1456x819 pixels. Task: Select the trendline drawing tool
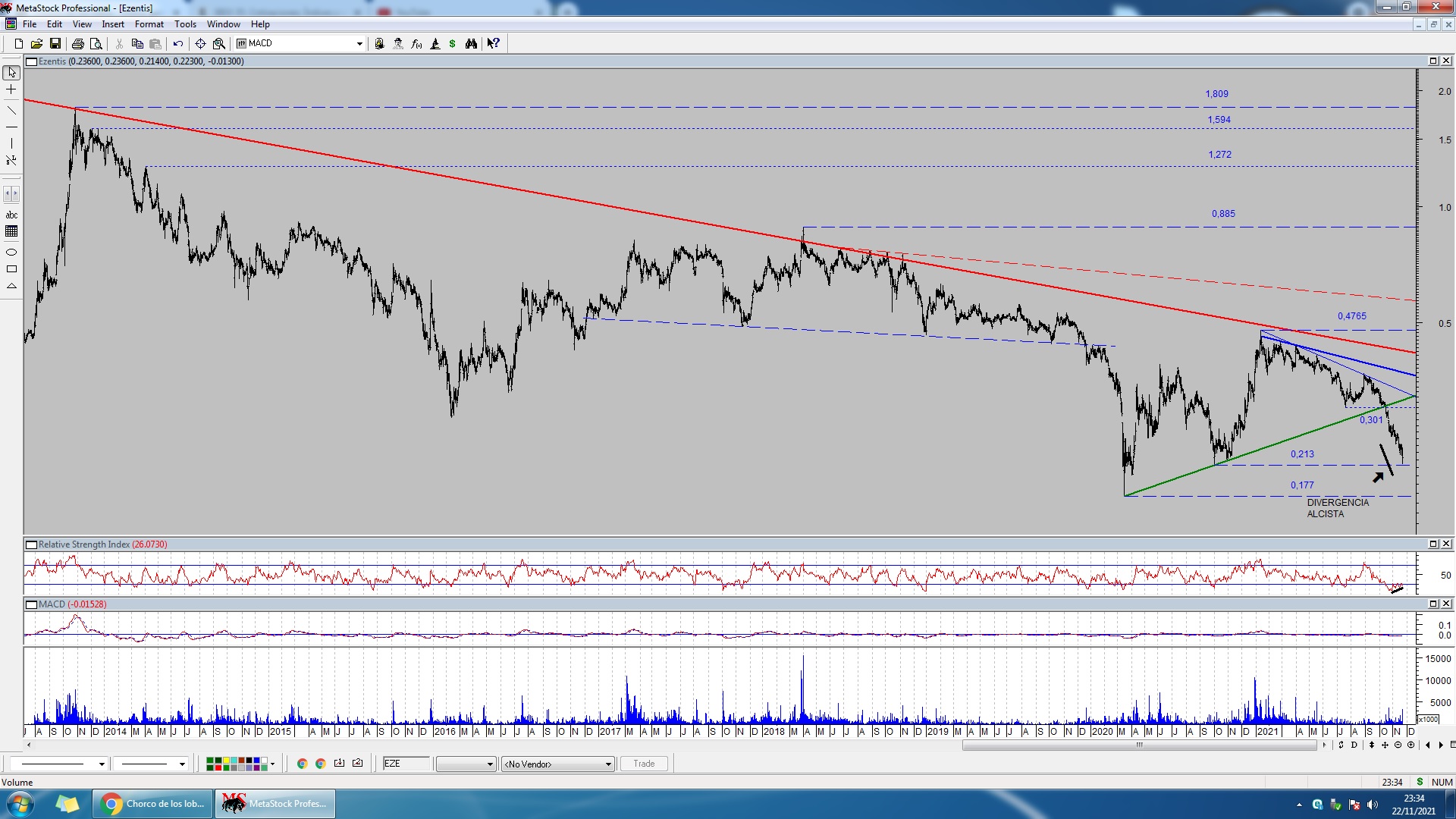point(11,111)
